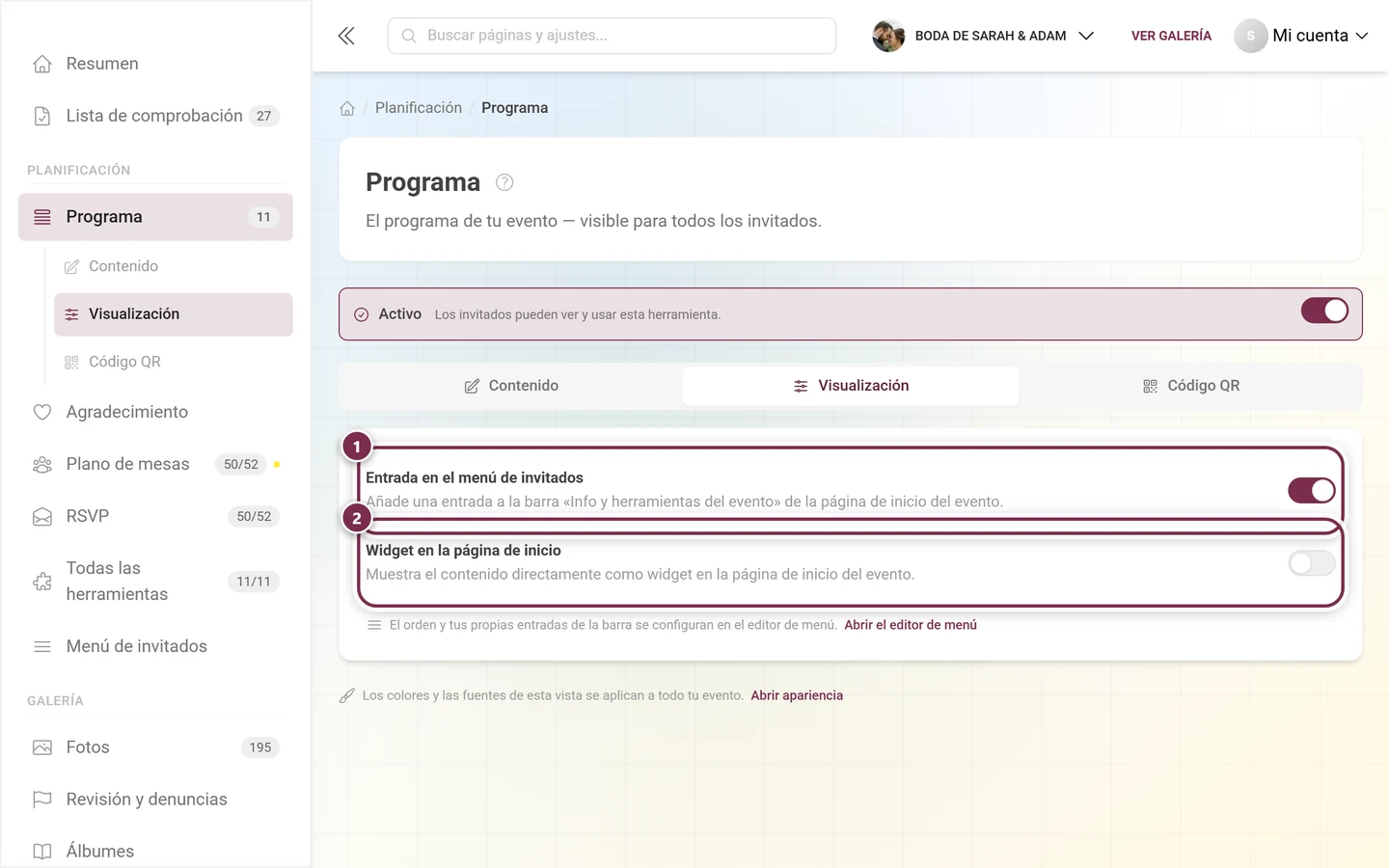This screenshot has width=1389, height=868.
Task: Click the Fotos image icon in sidebar
Action: click(x=42, y=747)
